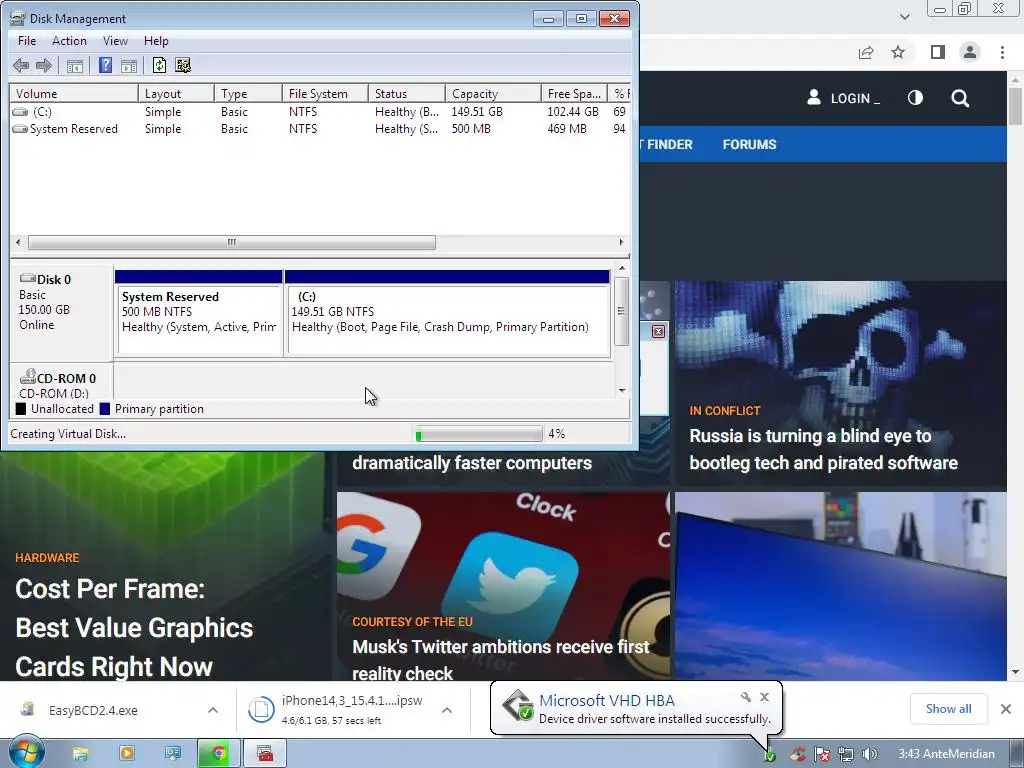Screen dimensions: 1024x768
Task: Click the volume list horizontal scrollbar thumb
Action: tap(232, 242)
